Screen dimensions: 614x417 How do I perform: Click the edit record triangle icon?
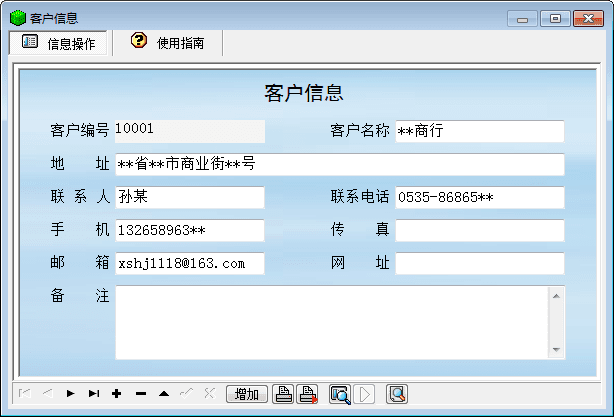coord(163,394)
